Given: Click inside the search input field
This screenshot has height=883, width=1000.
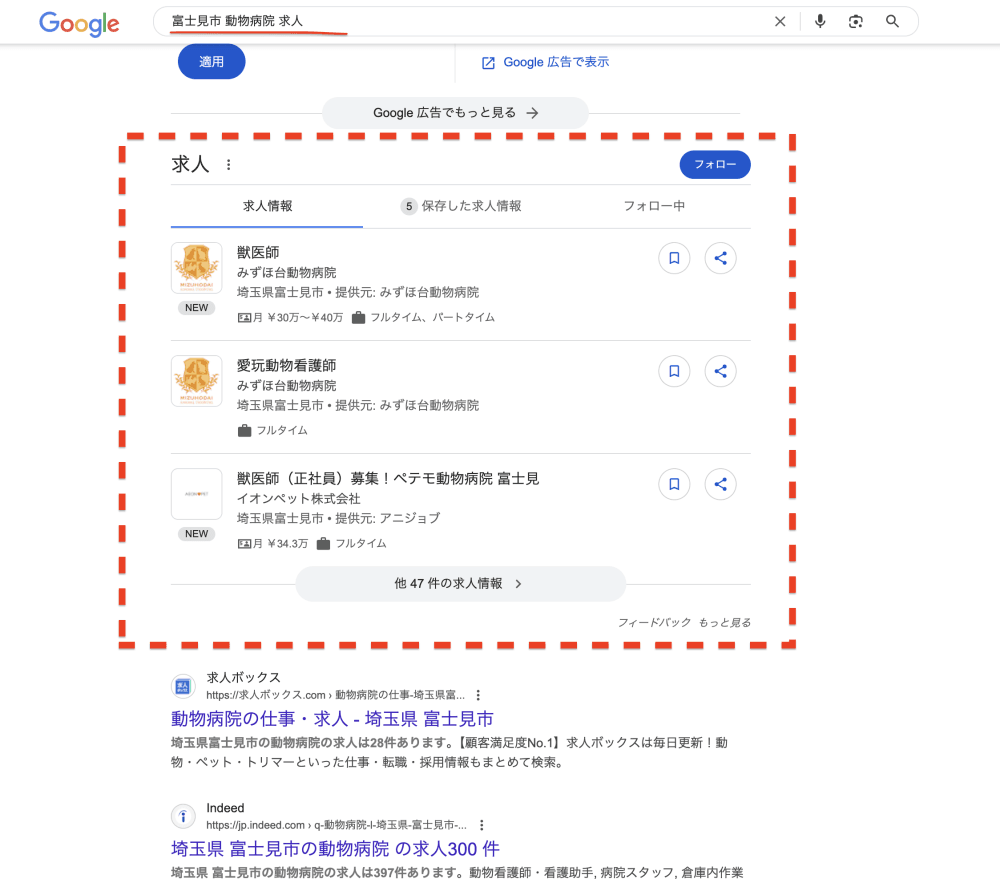Looking at the screenshot, I should [x=400, y=21].
